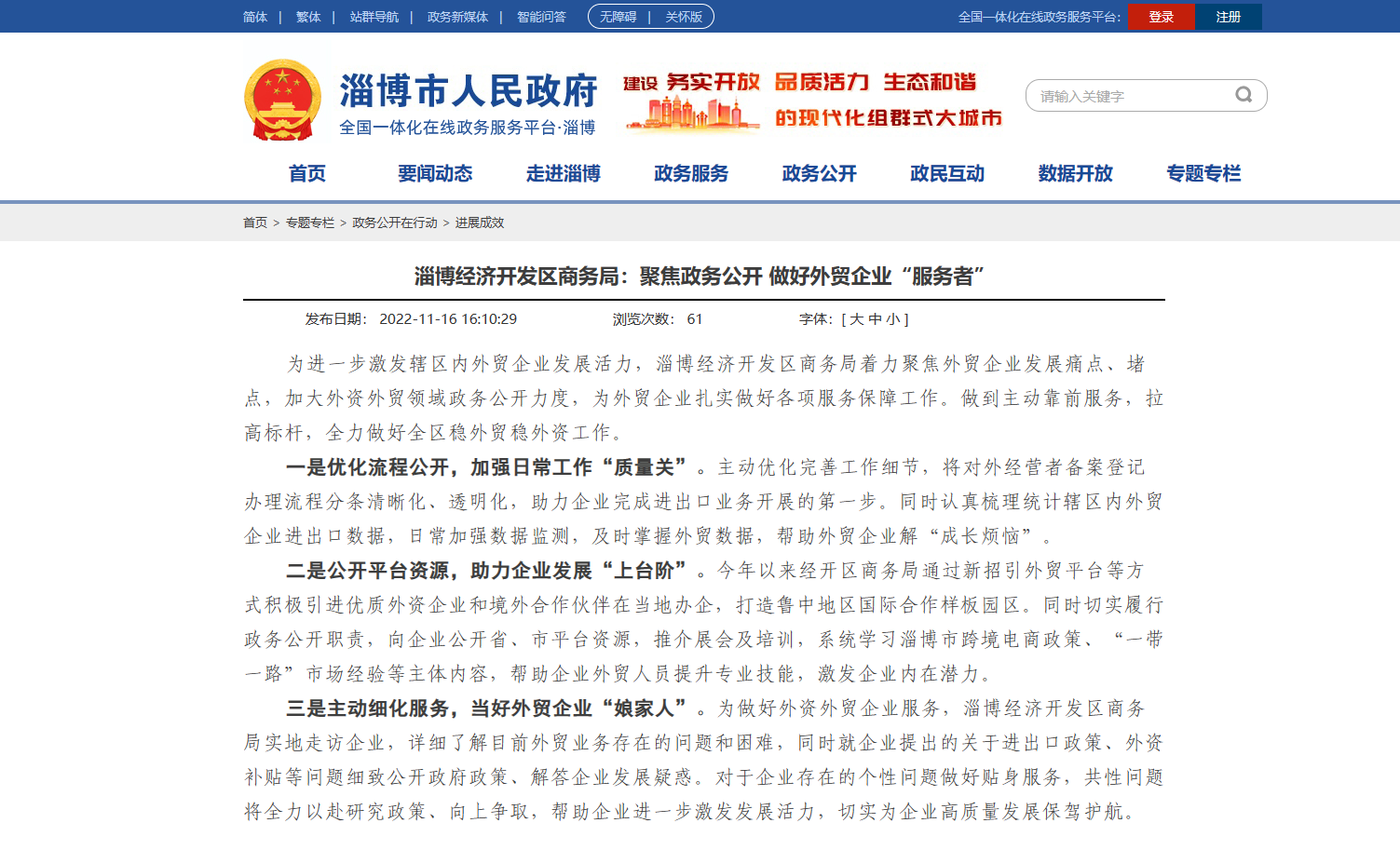Open the 要闻动态 navigation tab
1400x850 pixels.
(435, 173)
